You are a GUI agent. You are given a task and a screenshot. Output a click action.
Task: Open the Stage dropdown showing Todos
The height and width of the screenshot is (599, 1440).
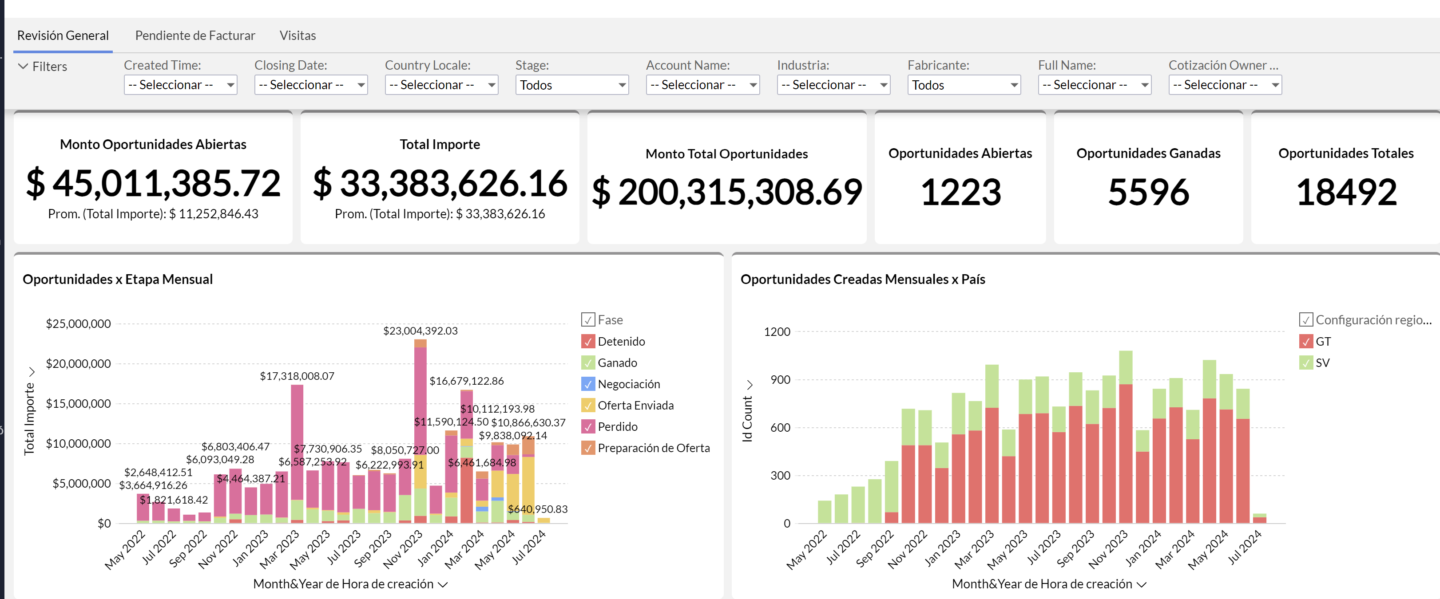pos(572,85)
